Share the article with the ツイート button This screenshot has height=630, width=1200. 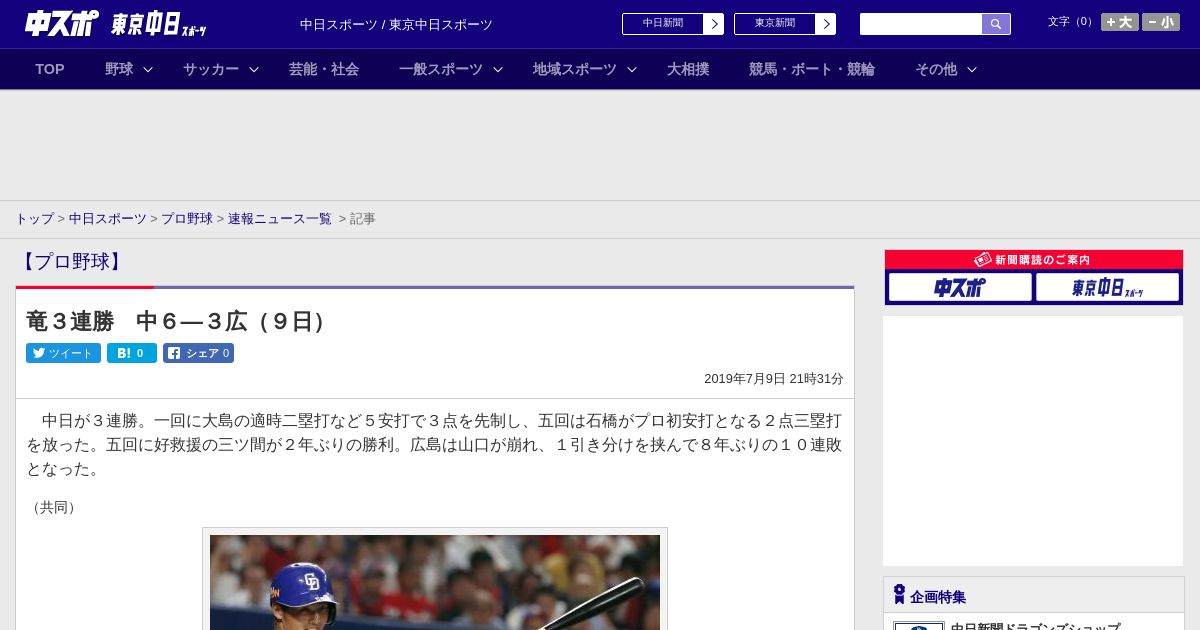tap(63, 353)
